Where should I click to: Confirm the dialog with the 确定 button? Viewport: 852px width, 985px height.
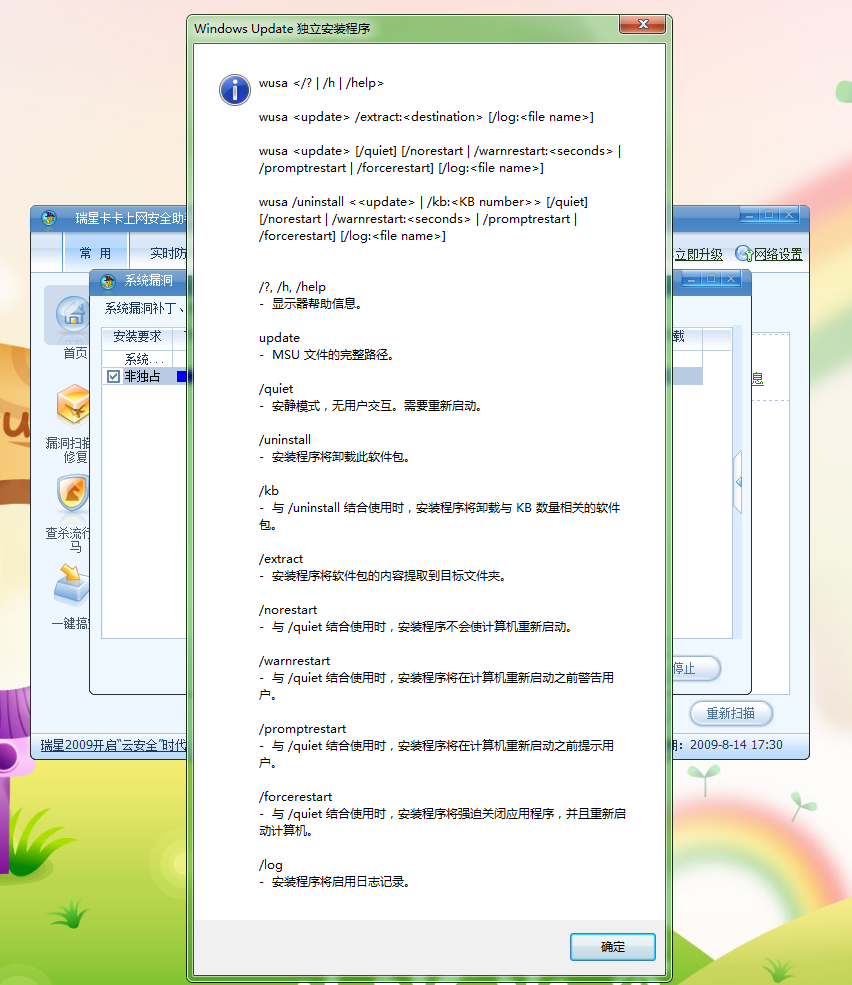coord(613,947)
